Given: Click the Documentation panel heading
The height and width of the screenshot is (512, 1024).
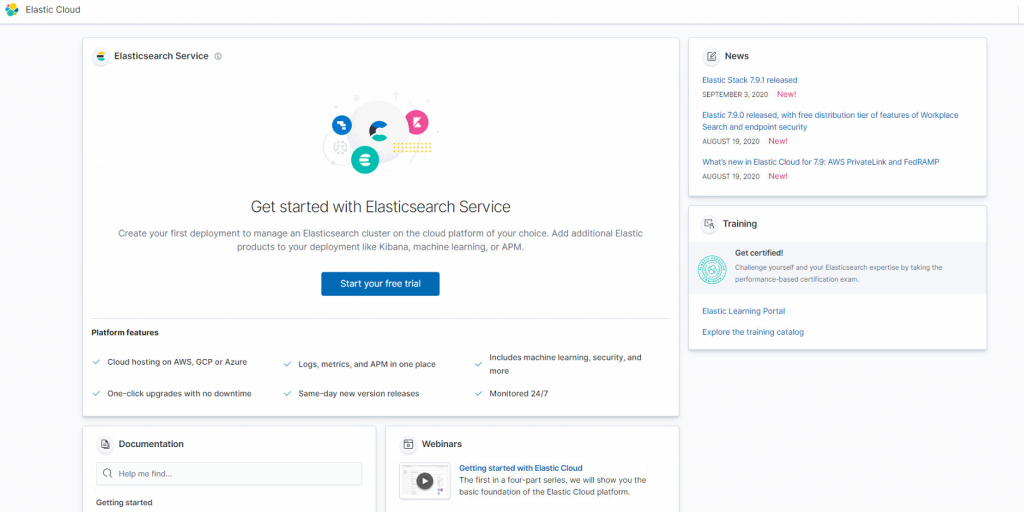Looking at the screenshot, I should pyautogui.click(x=151, y=444).
